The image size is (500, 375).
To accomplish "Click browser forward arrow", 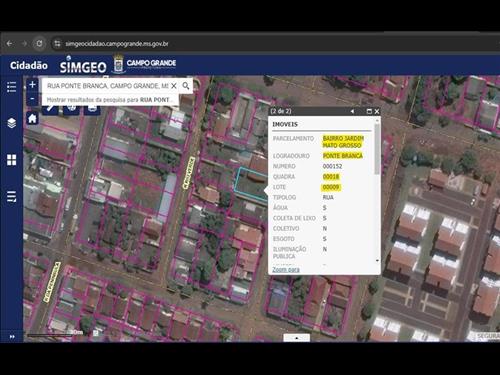I will (x=24, y=44).
